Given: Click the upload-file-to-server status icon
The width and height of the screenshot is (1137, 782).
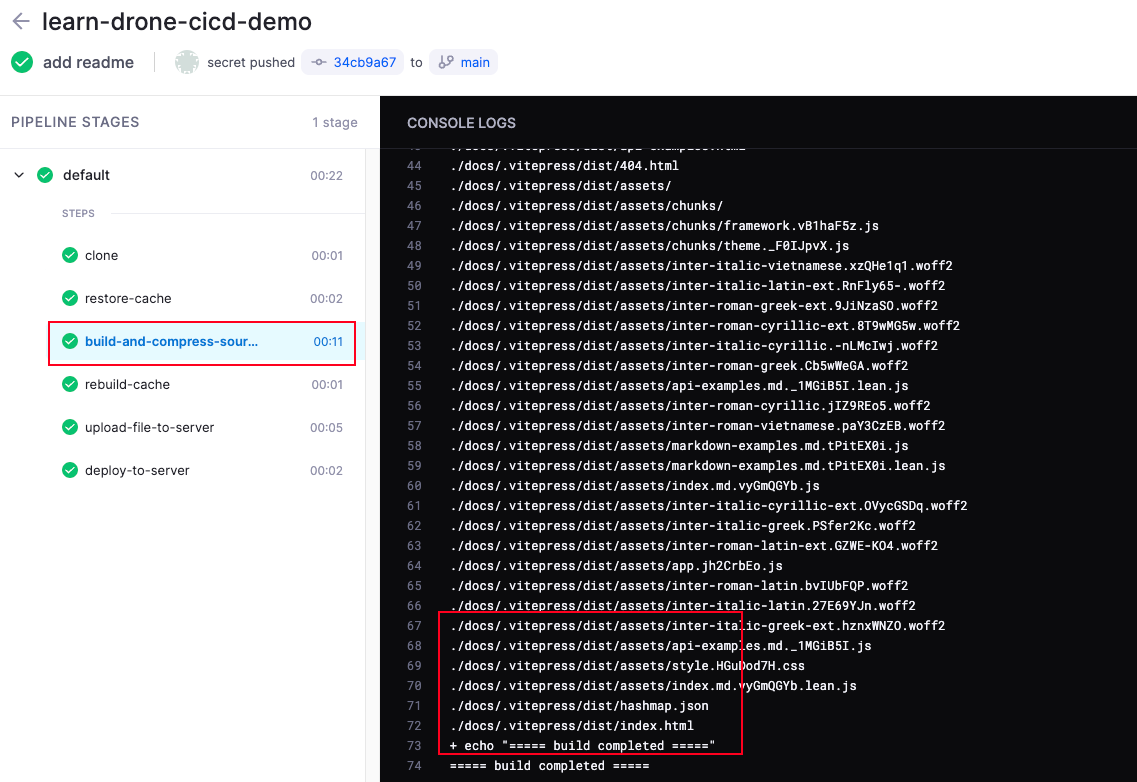Looking at the screenshot, I should (x=70, y=427).
